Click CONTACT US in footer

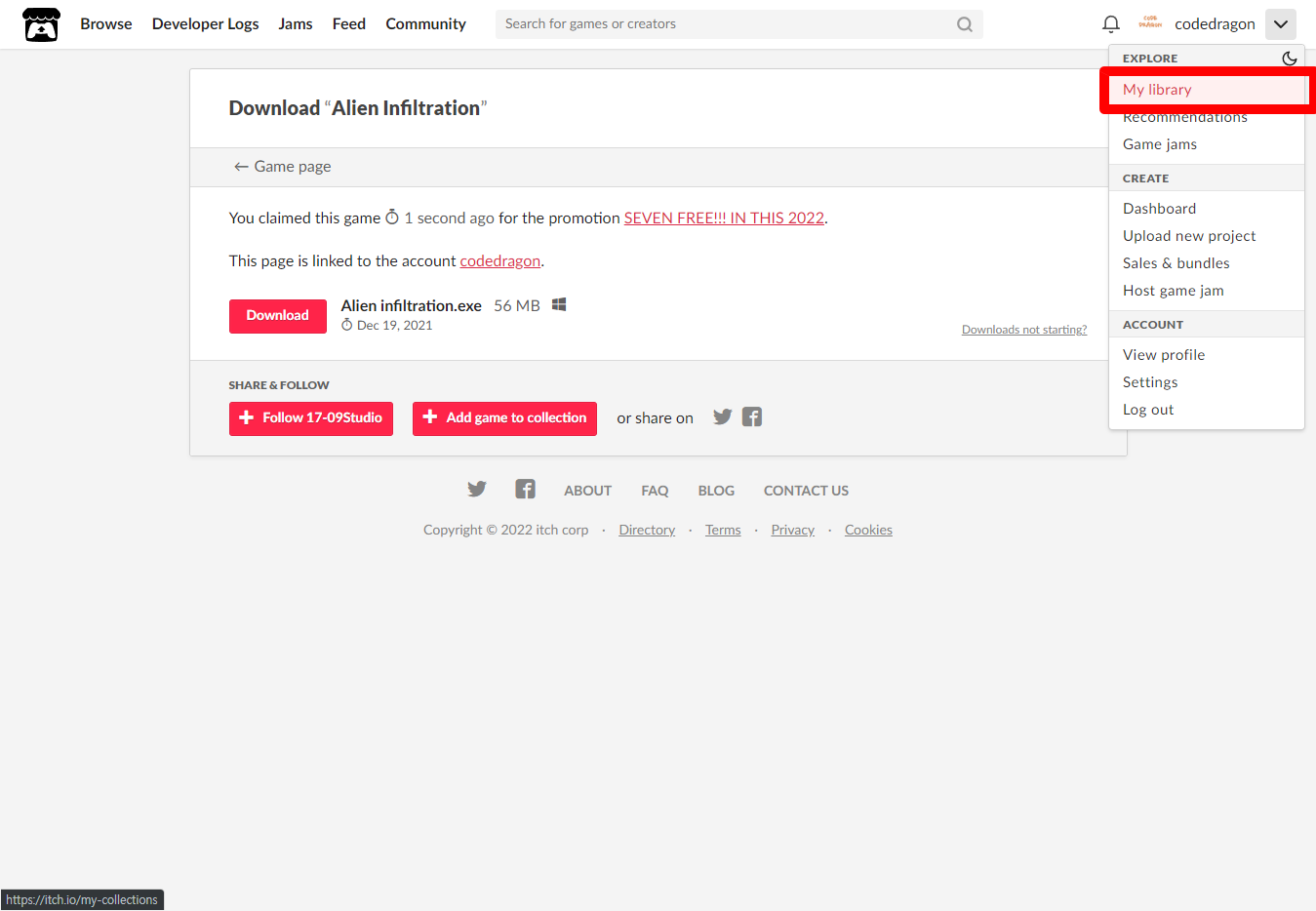point(806,491)
